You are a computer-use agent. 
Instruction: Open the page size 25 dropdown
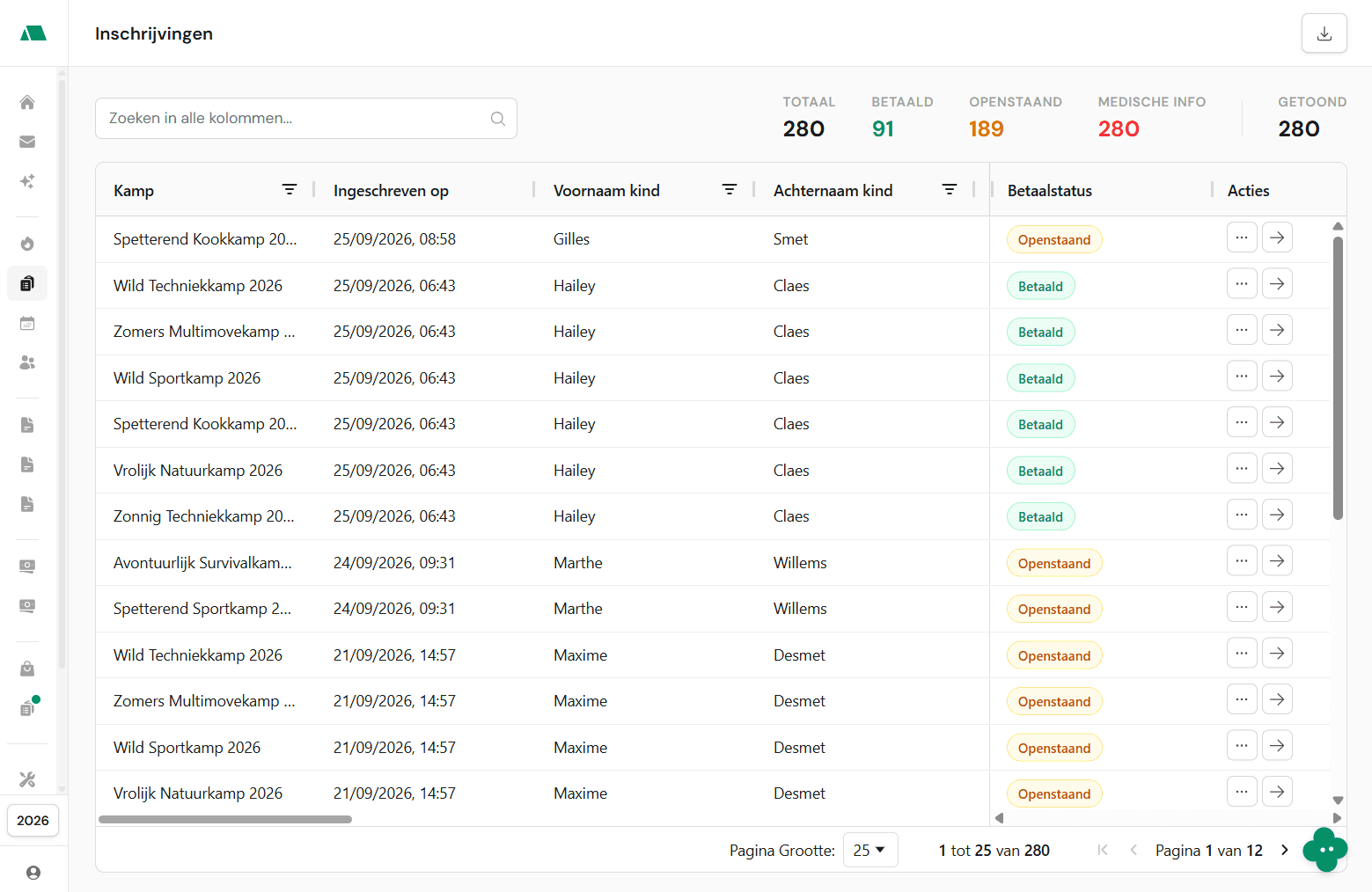tap(870, 850)
